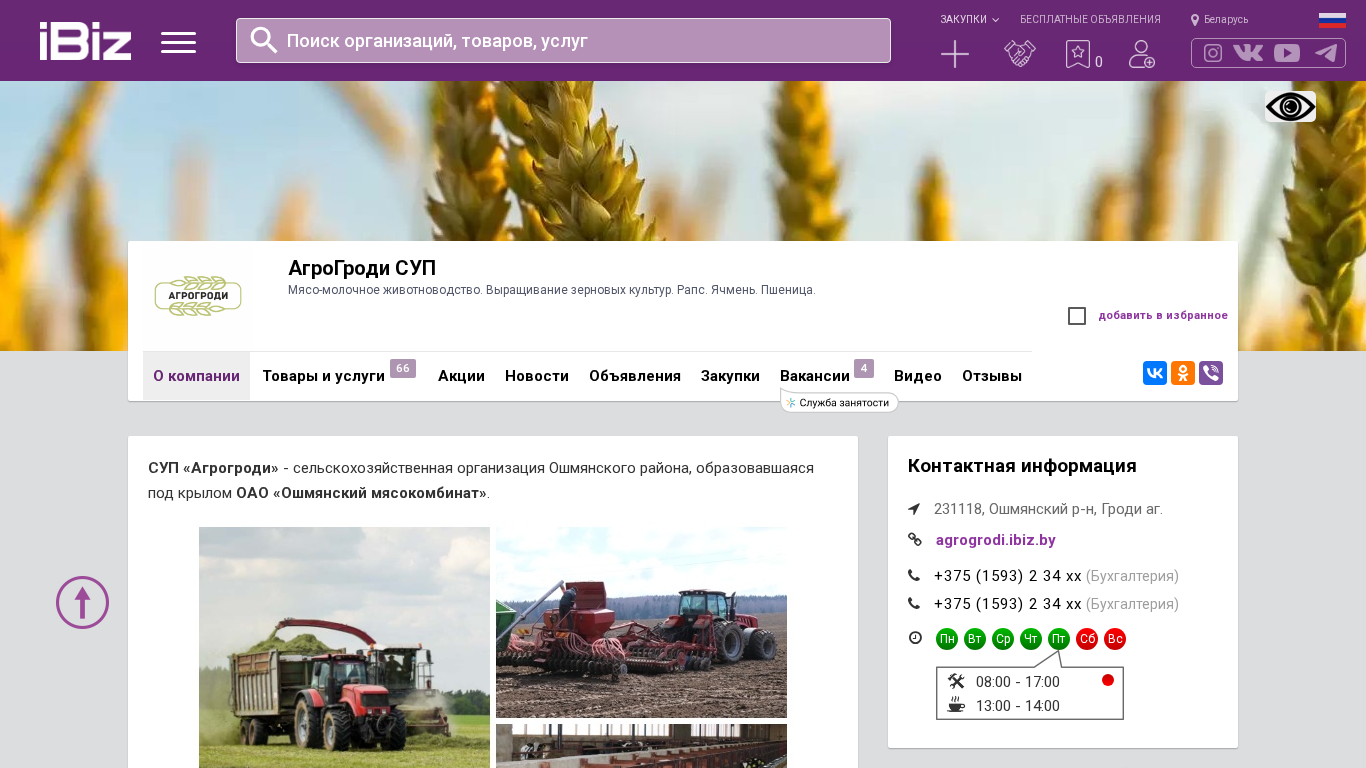Screen dimensions: 1366x768
Task: Select Tuesday (Вт) working day
Action: click(x=975, y=639)
